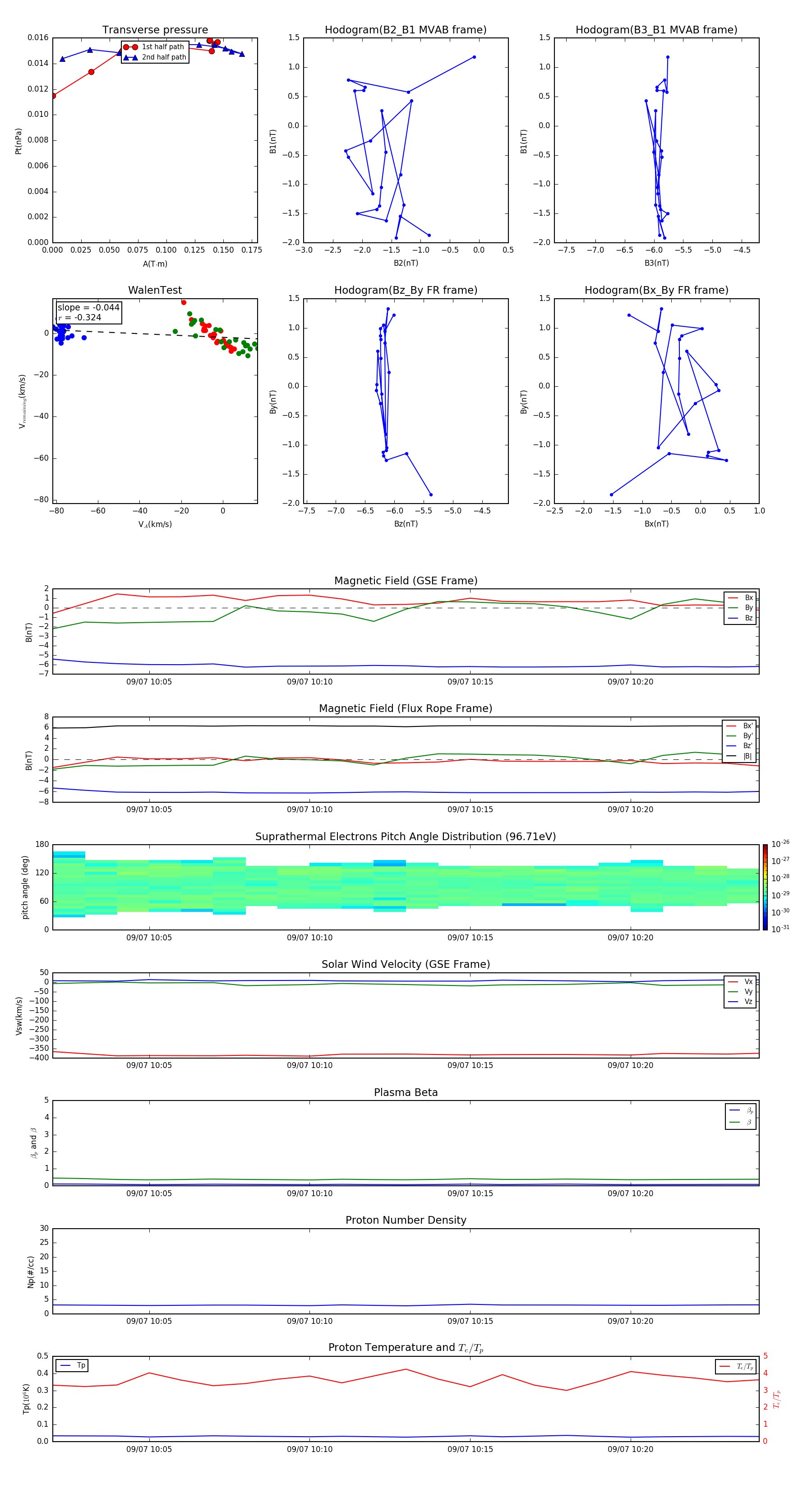
Task: Select the βp legend entry
Action: [x=741, y=1110]
